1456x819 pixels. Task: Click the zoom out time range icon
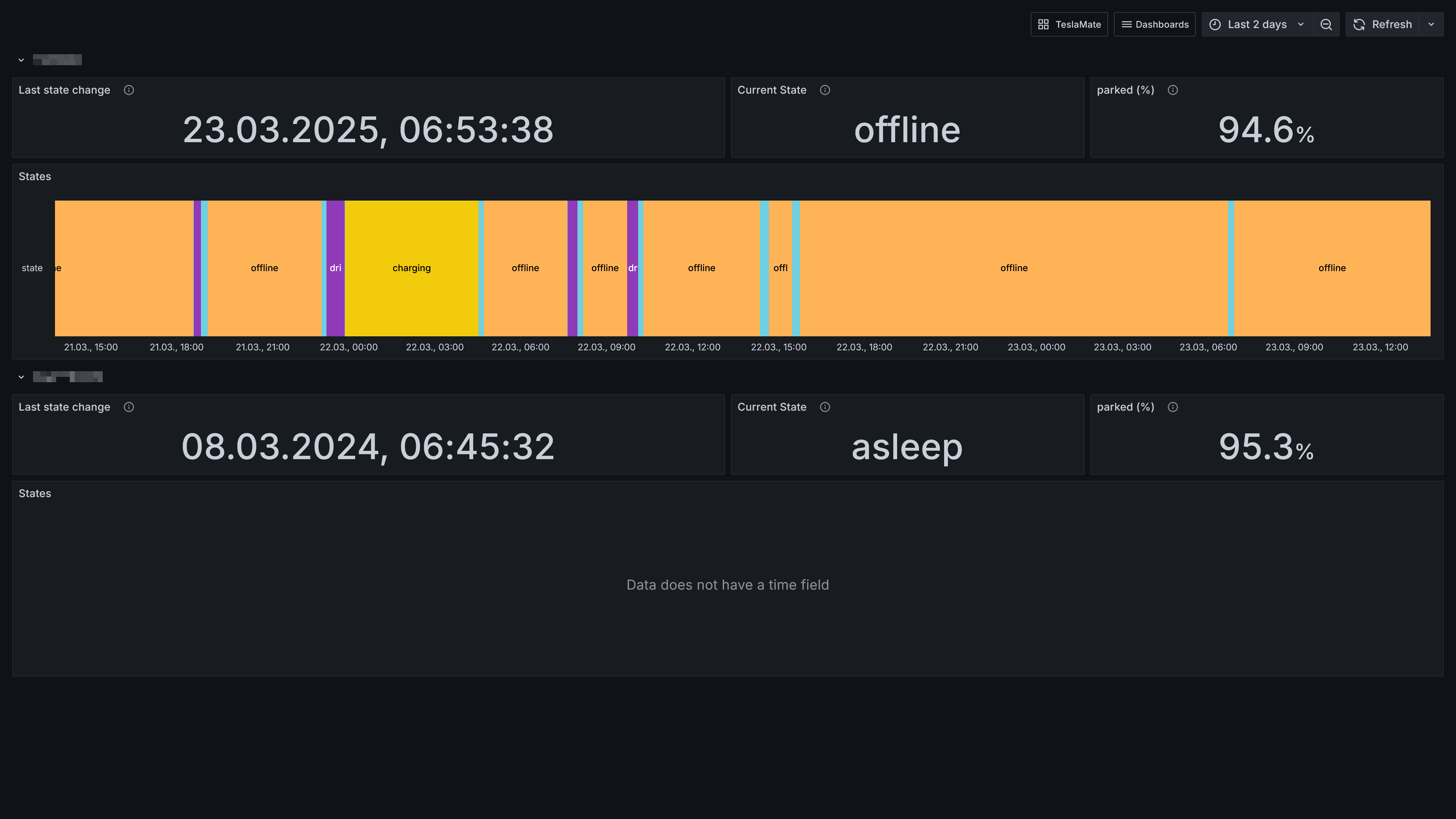coord(1326,24)
